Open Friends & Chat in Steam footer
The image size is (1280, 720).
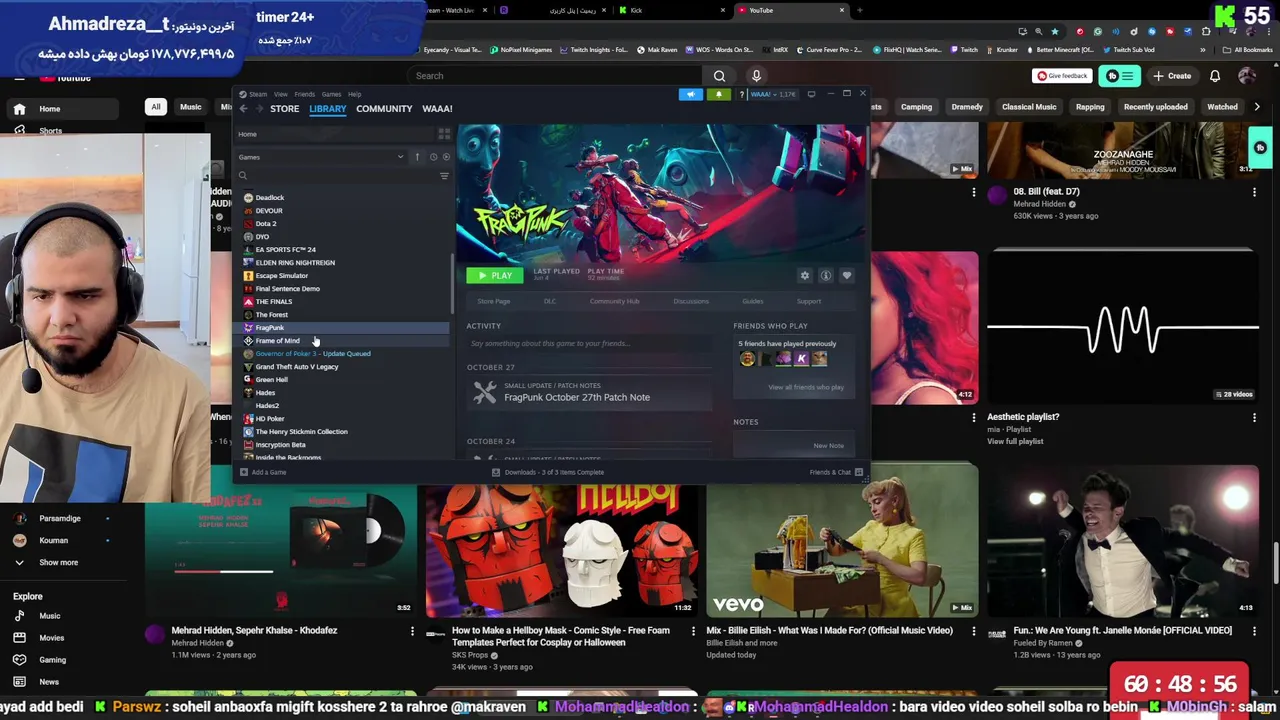(x=836, y=472)
